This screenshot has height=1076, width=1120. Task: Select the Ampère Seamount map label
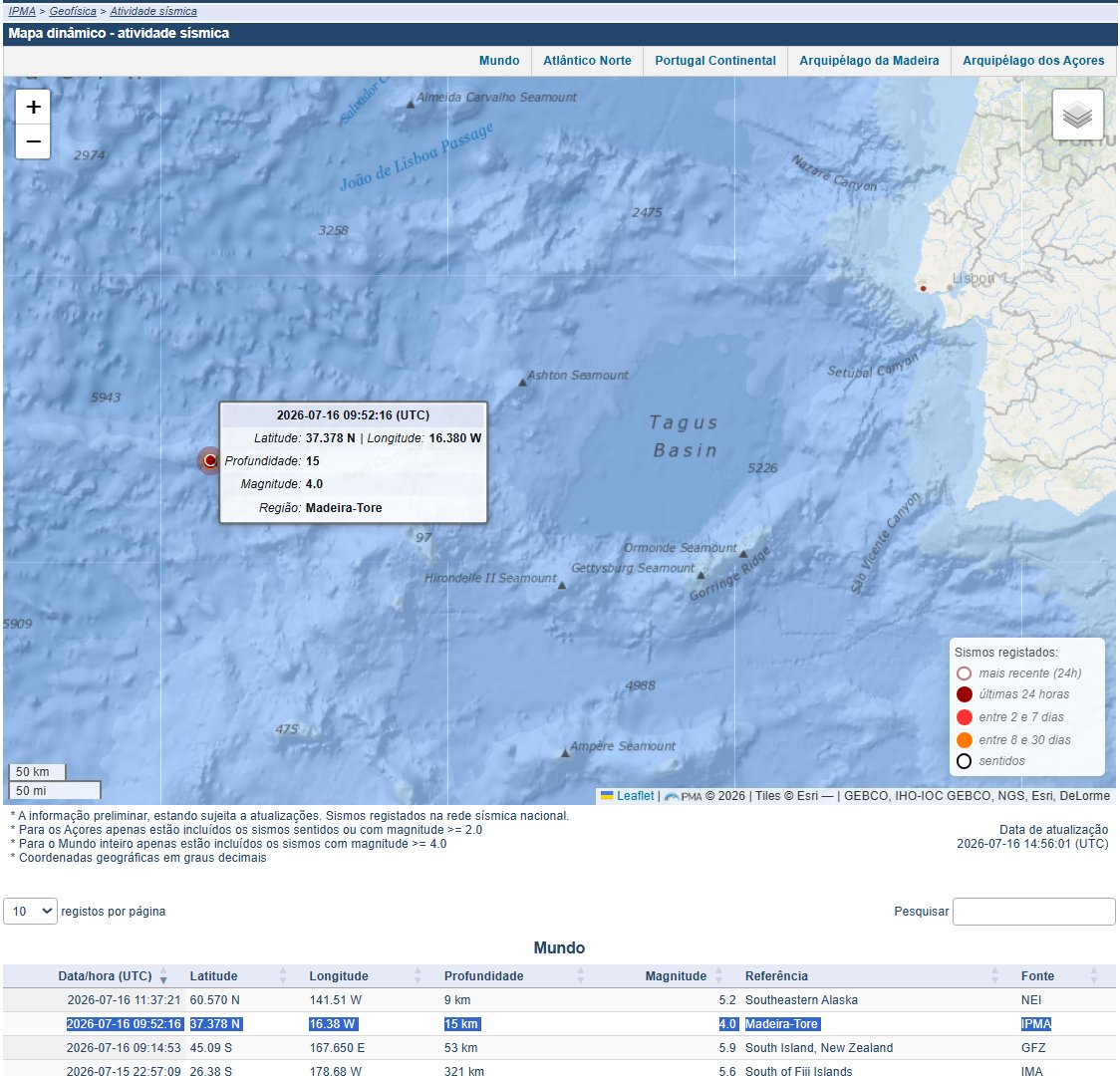(x=622, y=745)
